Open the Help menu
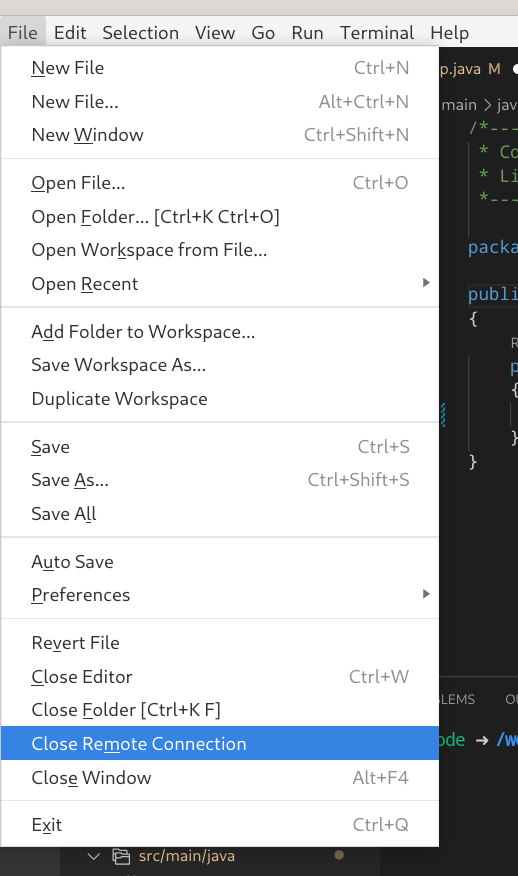 pos(449,33)
